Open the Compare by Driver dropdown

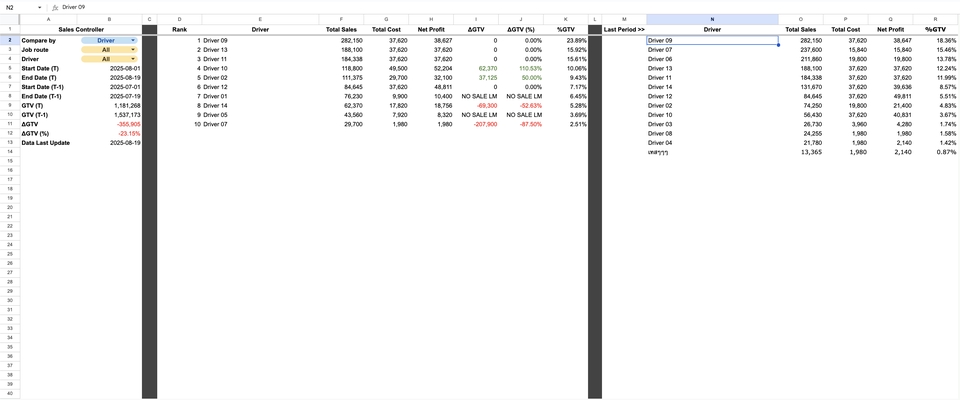pos(133,41)
